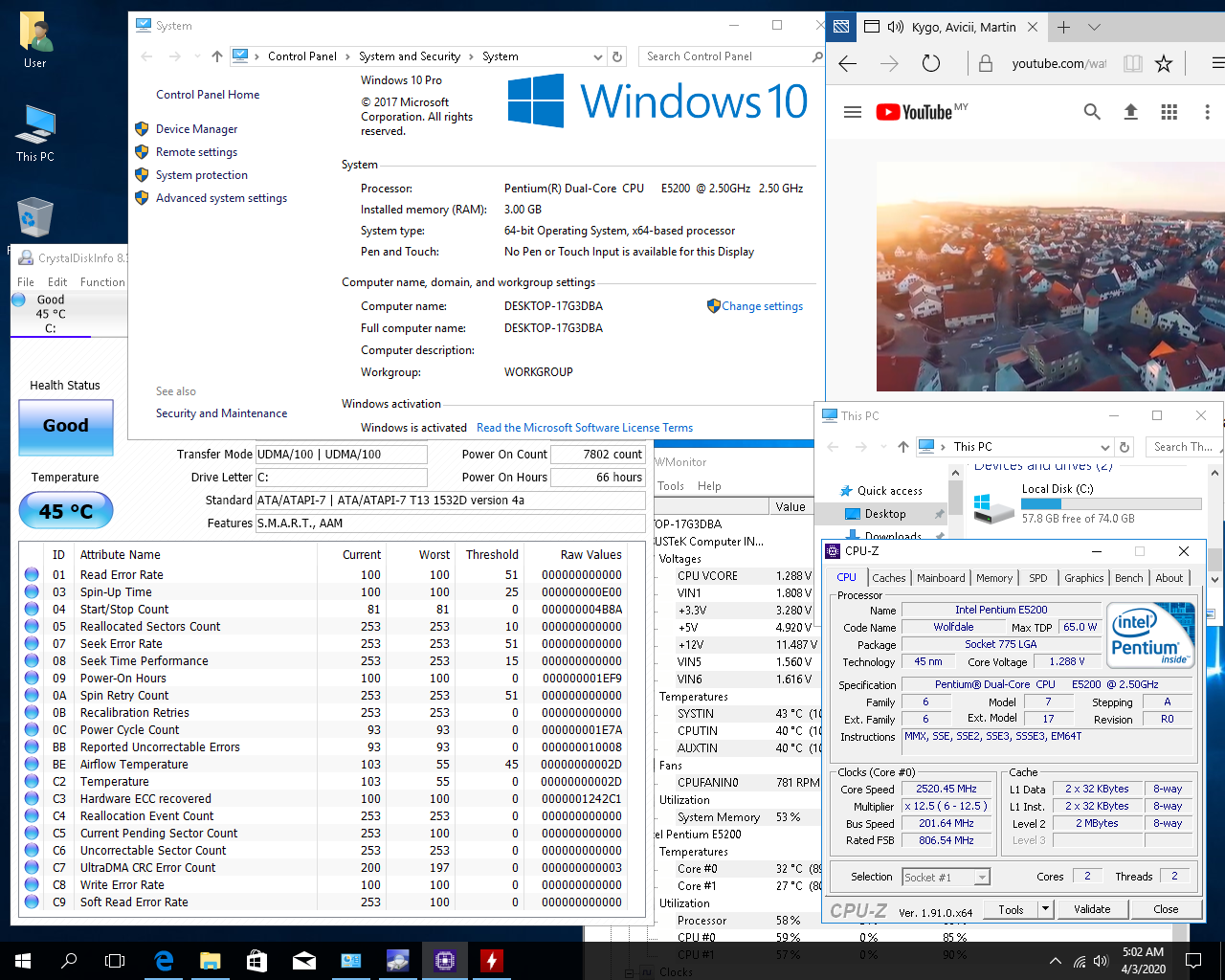The image size is (1225, 980).
Task: Open Microsoft Store from the taskbar
Action: (257, 961)
